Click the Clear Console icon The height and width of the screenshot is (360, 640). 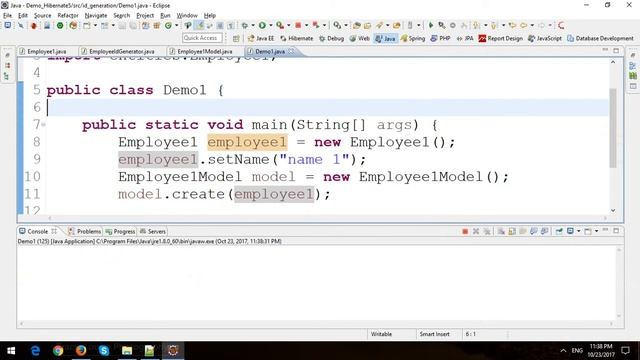point(501,231)
